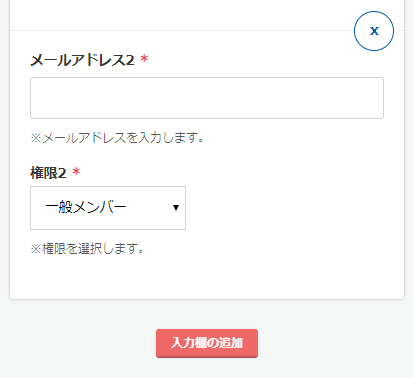Expand the permission combo box showing 一般メンバー
This screenshot has height=378, width=414.
coord(108,208)
